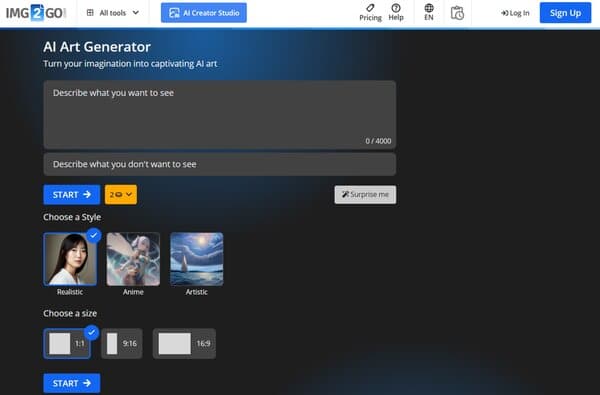Change language via EN globe icon
Image resolution: width=600 pixels, height=395 pixels.
(x=429, y=13)
